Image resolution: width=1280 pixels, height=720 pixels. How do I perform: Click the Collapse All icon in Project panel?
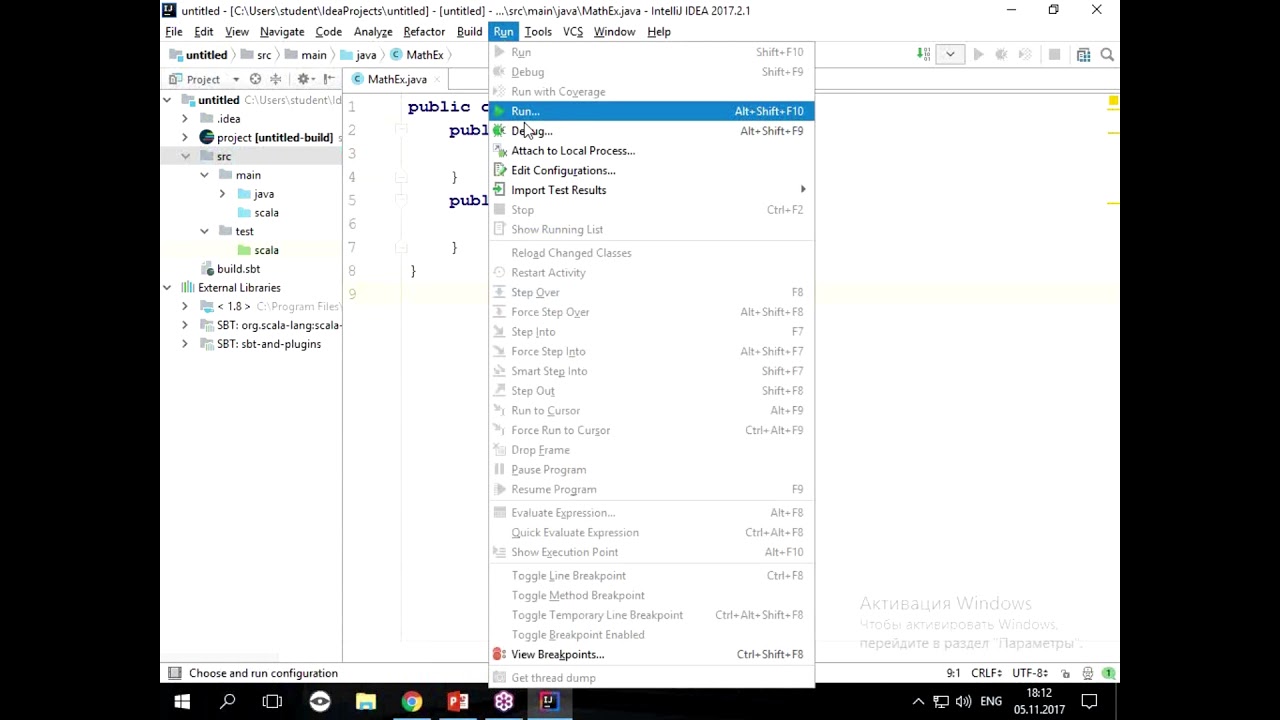[x=275, y=79]
